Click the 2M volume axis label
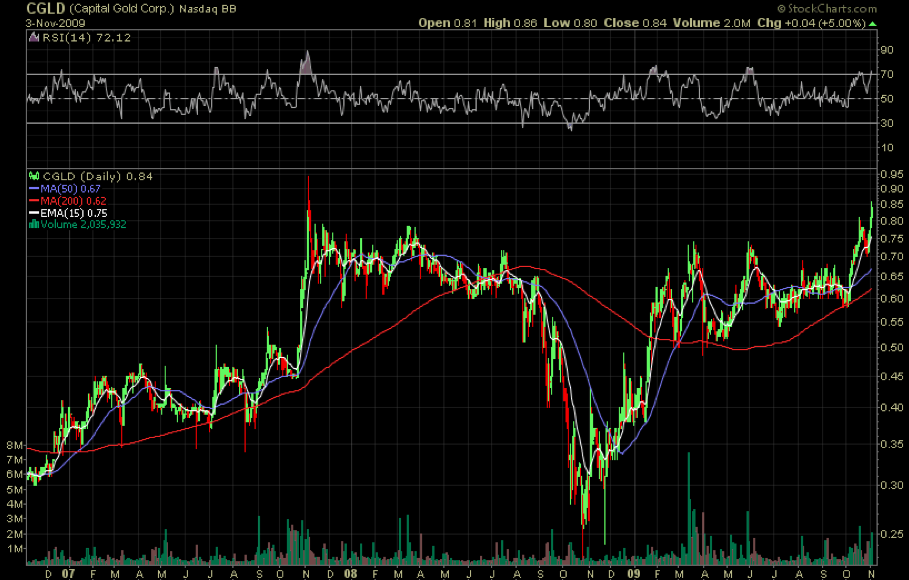 point(14,534)
